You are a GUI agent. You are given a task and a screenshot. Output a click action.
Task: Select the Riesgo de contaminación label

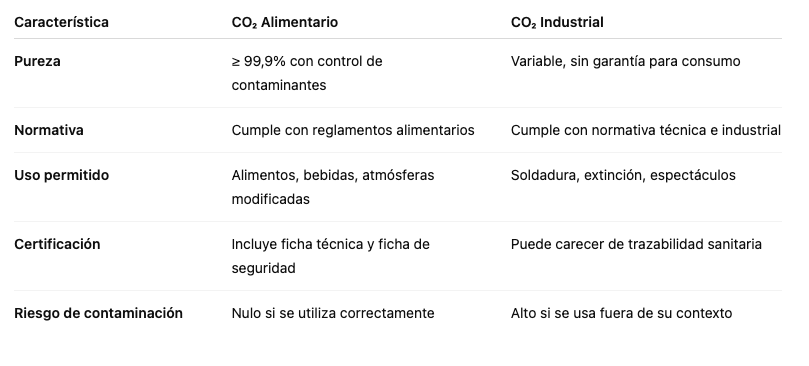98,313
